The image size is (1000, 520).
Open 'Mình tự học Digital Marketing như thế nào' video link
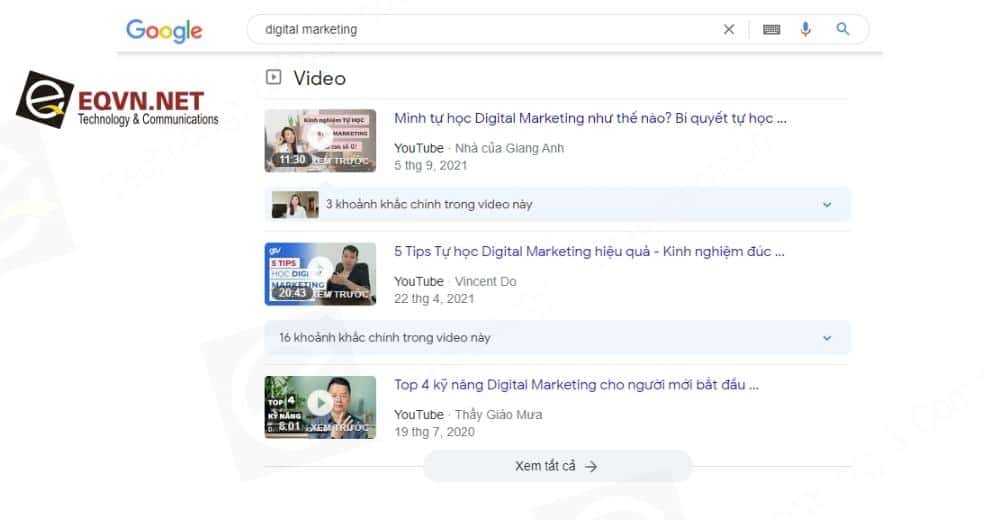tap(590, 118)
